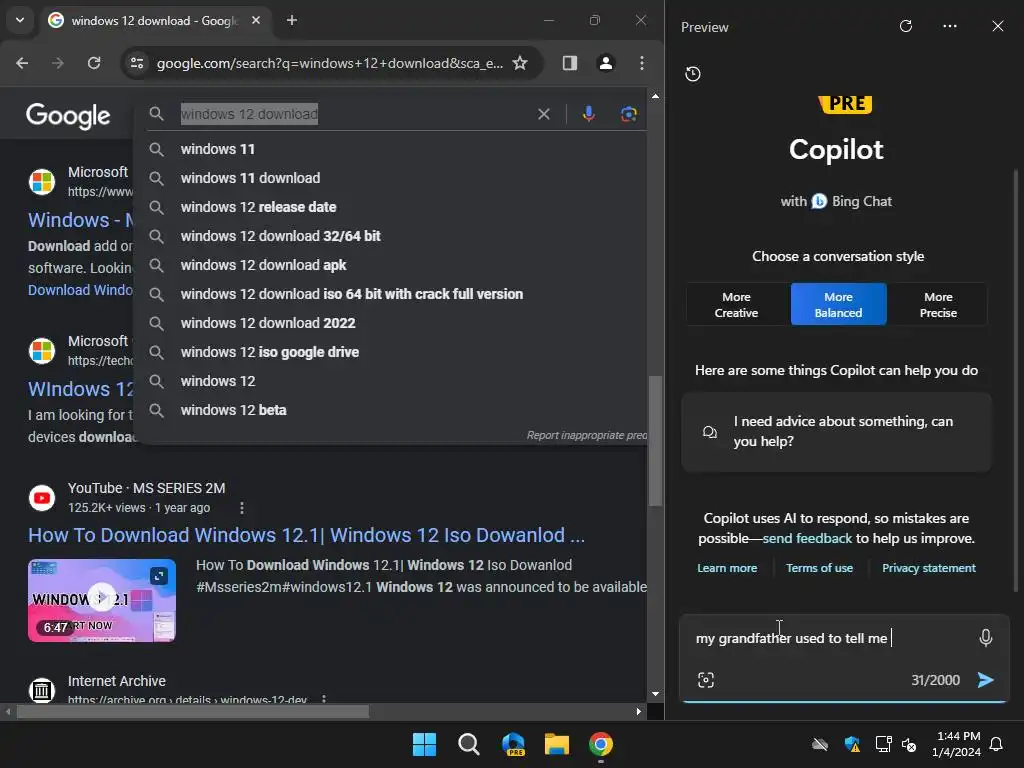Close the Copilot Preview panel
The width and height of the screenshot is (1024, 768).
point(997,26)
